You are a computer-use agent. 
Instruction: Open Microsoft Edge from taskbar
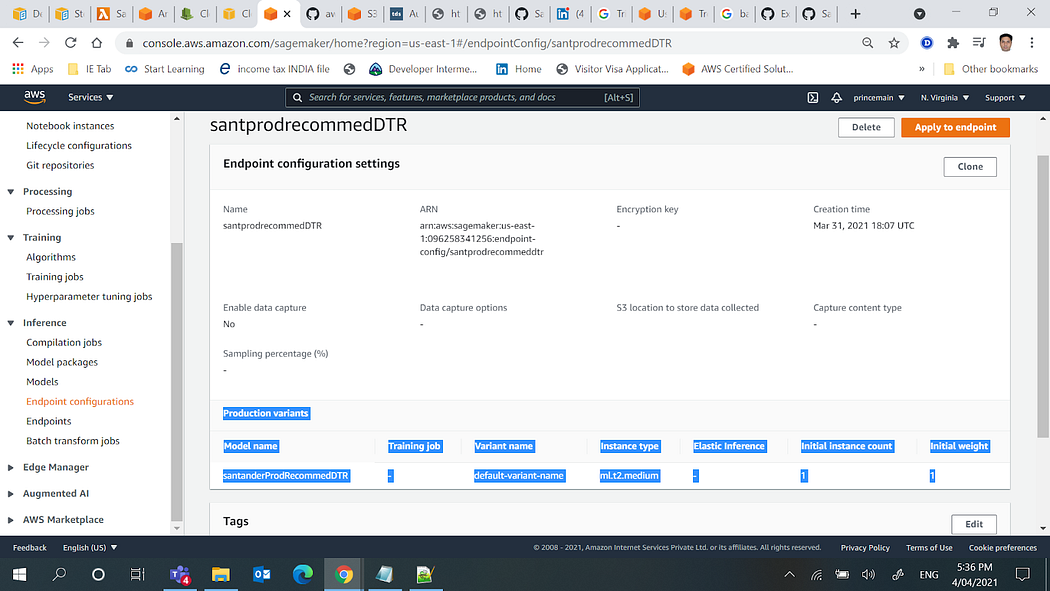pyautogui.click(x=303, y=574)
